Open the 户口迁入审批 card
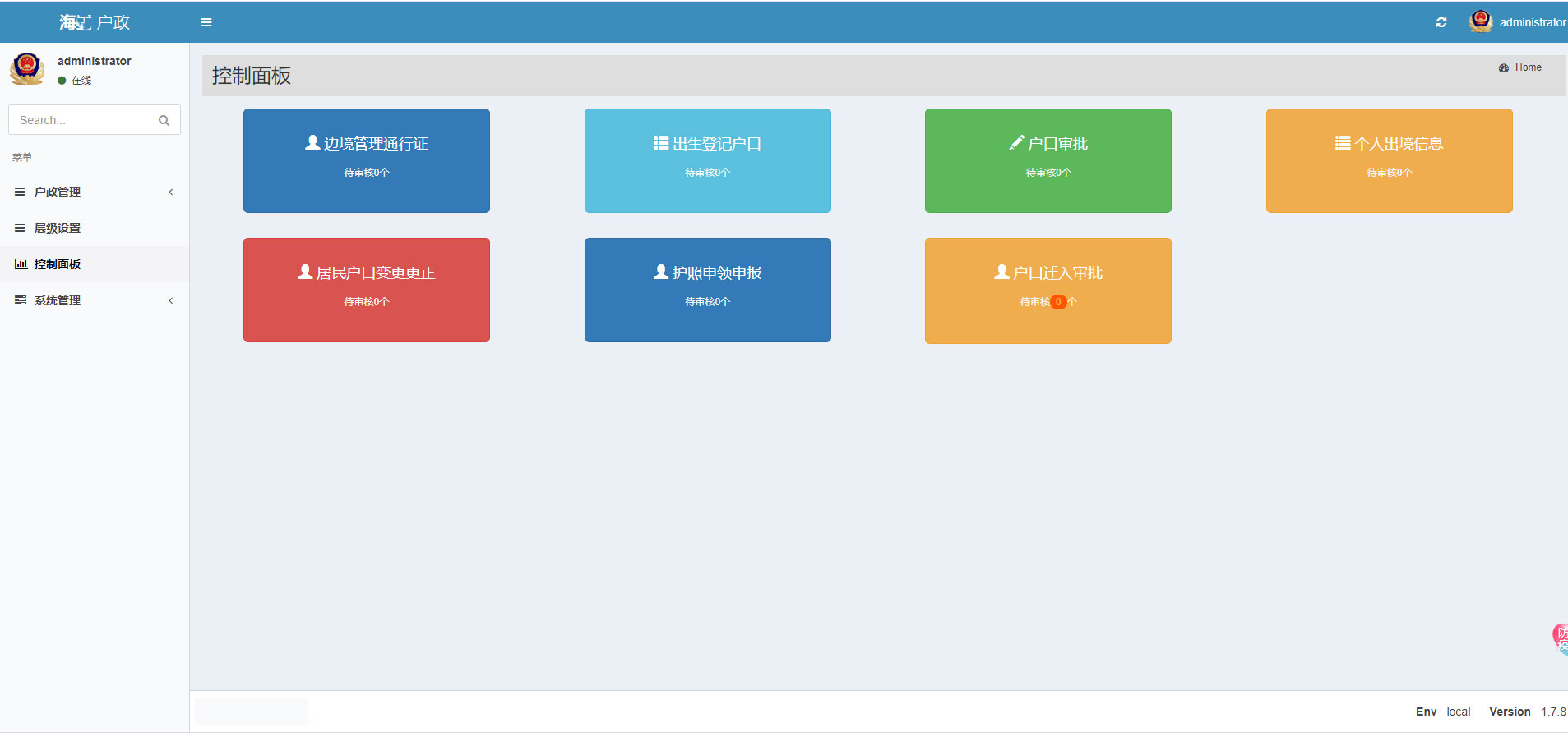The image size is (1568, 733). point(1048,290)
